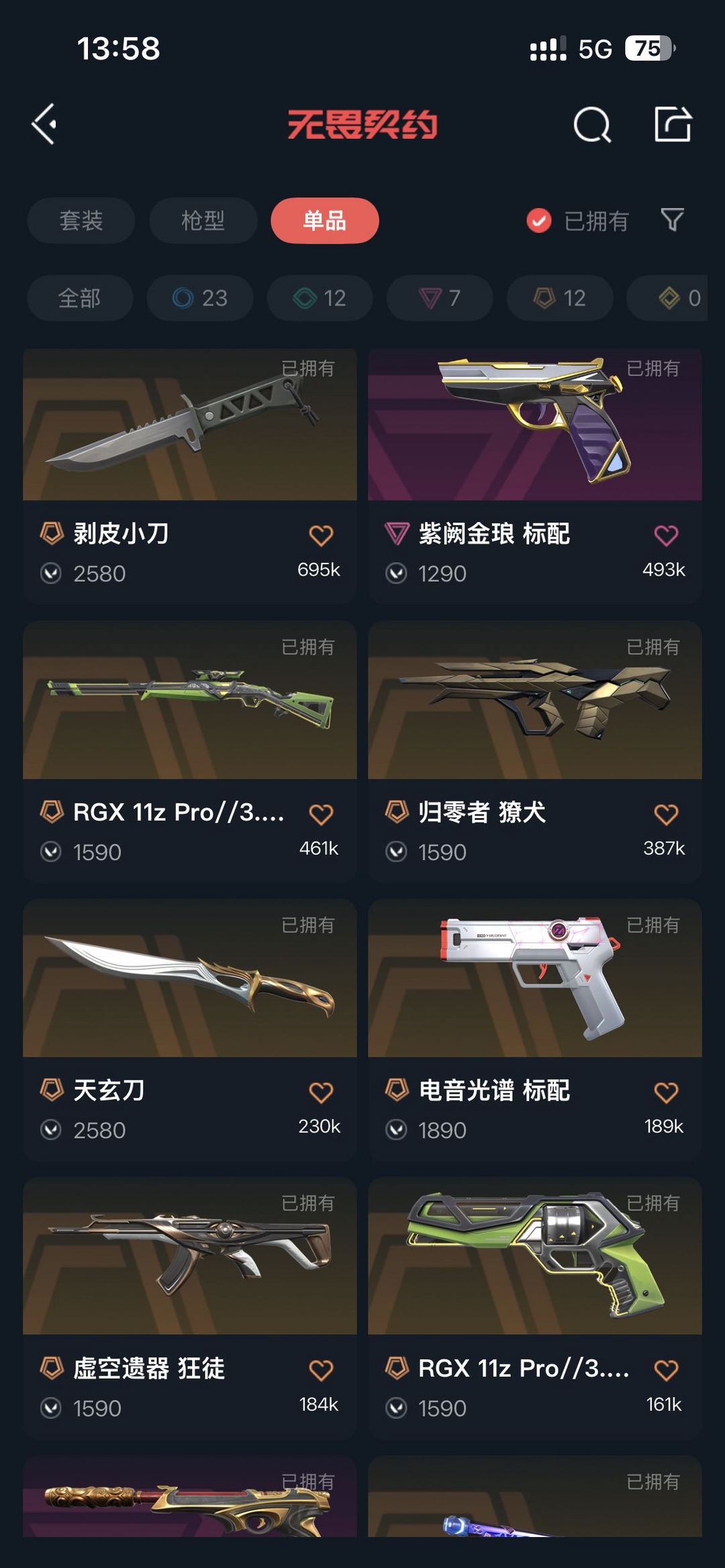Like the 天玄刀 heart icon
This screenshot has width=725, height=1568.
[x=321, y=1092]
